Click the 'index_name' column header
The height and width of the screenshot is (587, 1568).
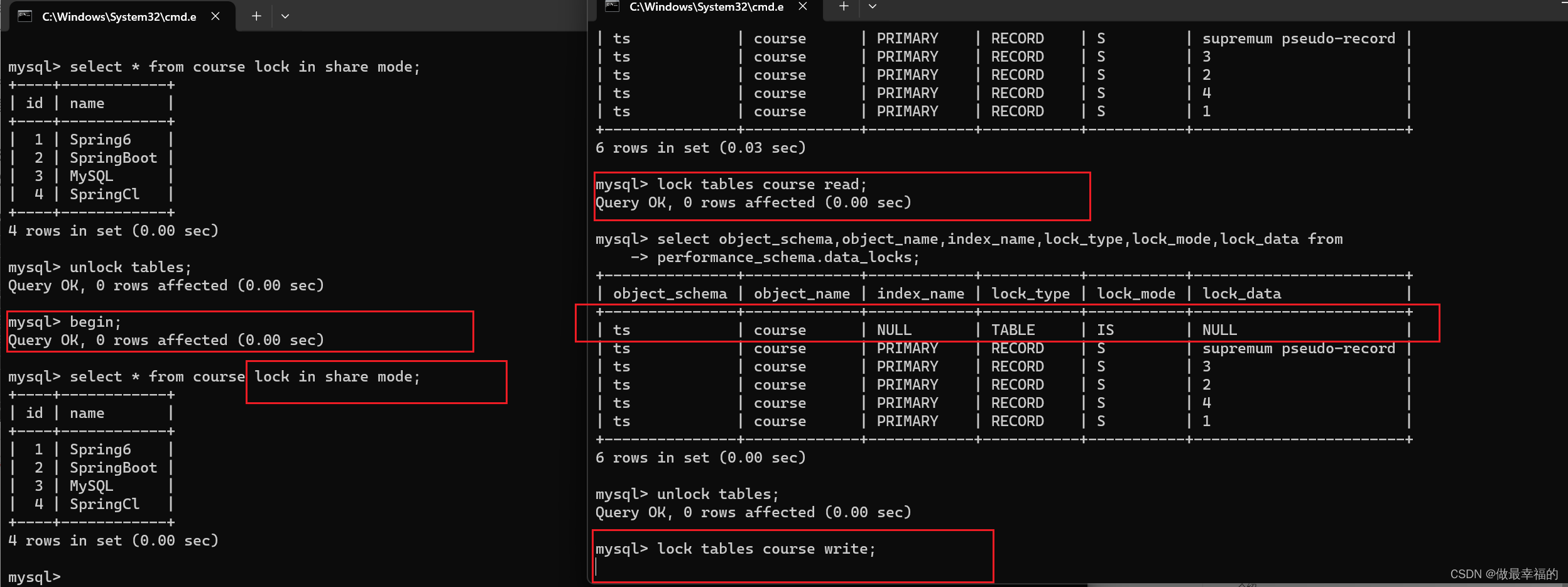920,293
